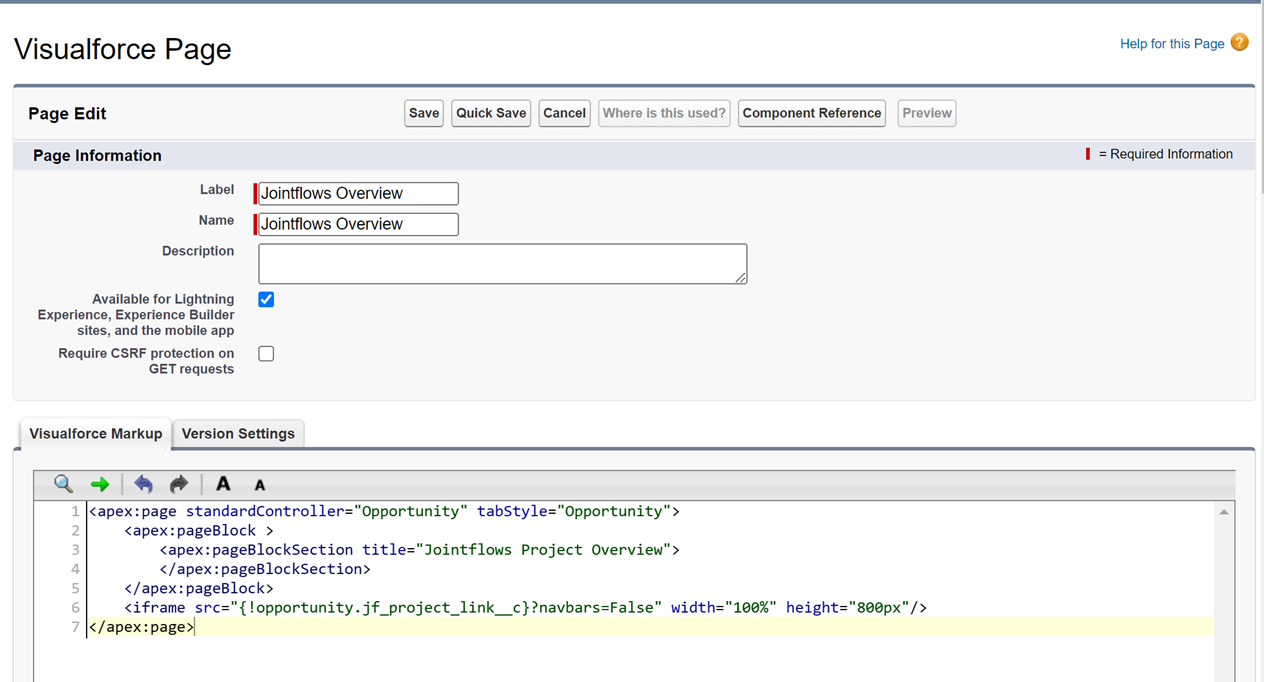The width and height of the screenshot is (1264, 682).
Task: Click the Quick Save button
Action: [491, 113]
